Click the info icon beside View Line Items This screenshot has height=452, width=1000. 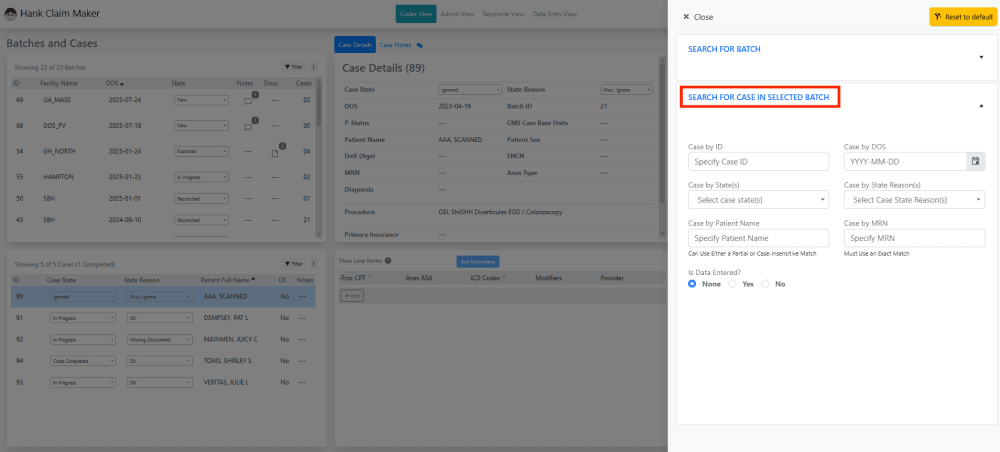point(388,260)
